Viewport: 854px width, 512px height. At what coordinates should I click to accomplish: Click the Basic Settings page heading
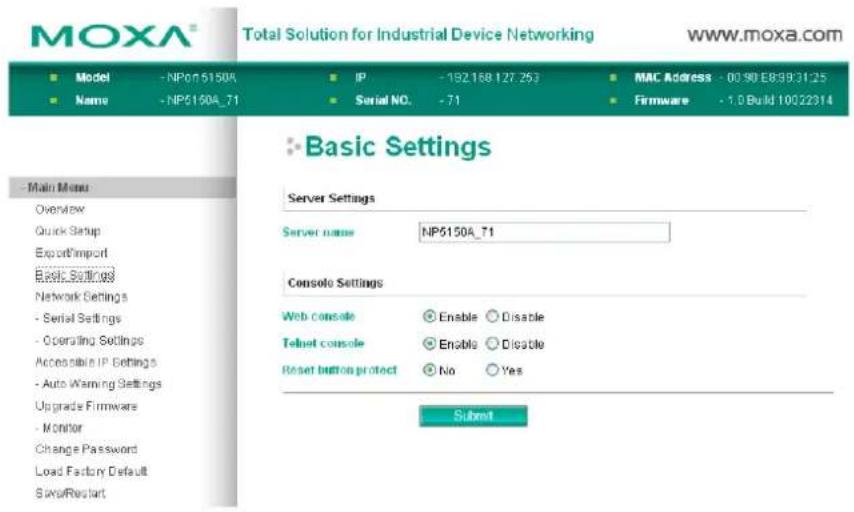[398, 147]
